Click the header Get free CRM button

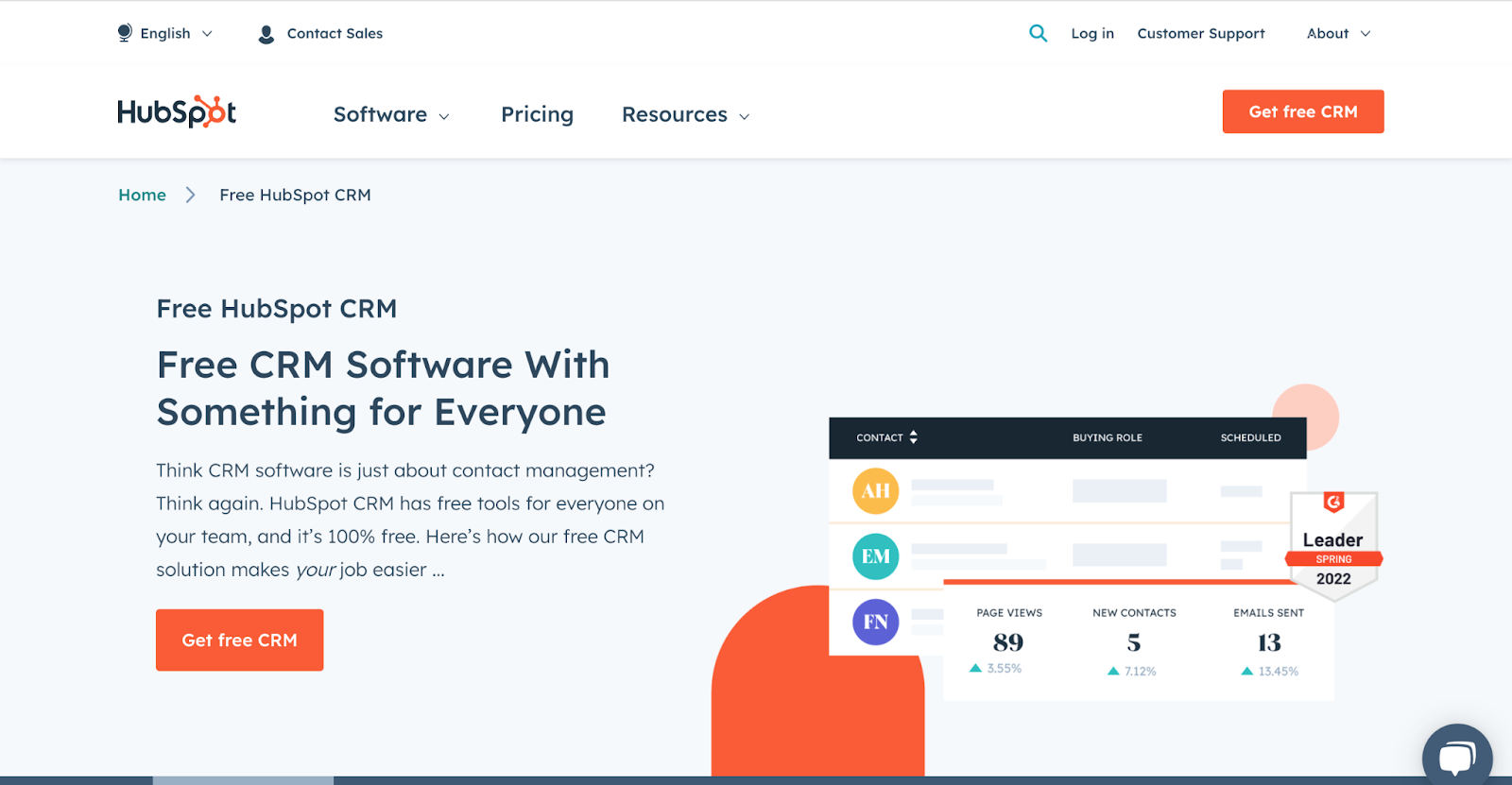(x=1302, y=111)
